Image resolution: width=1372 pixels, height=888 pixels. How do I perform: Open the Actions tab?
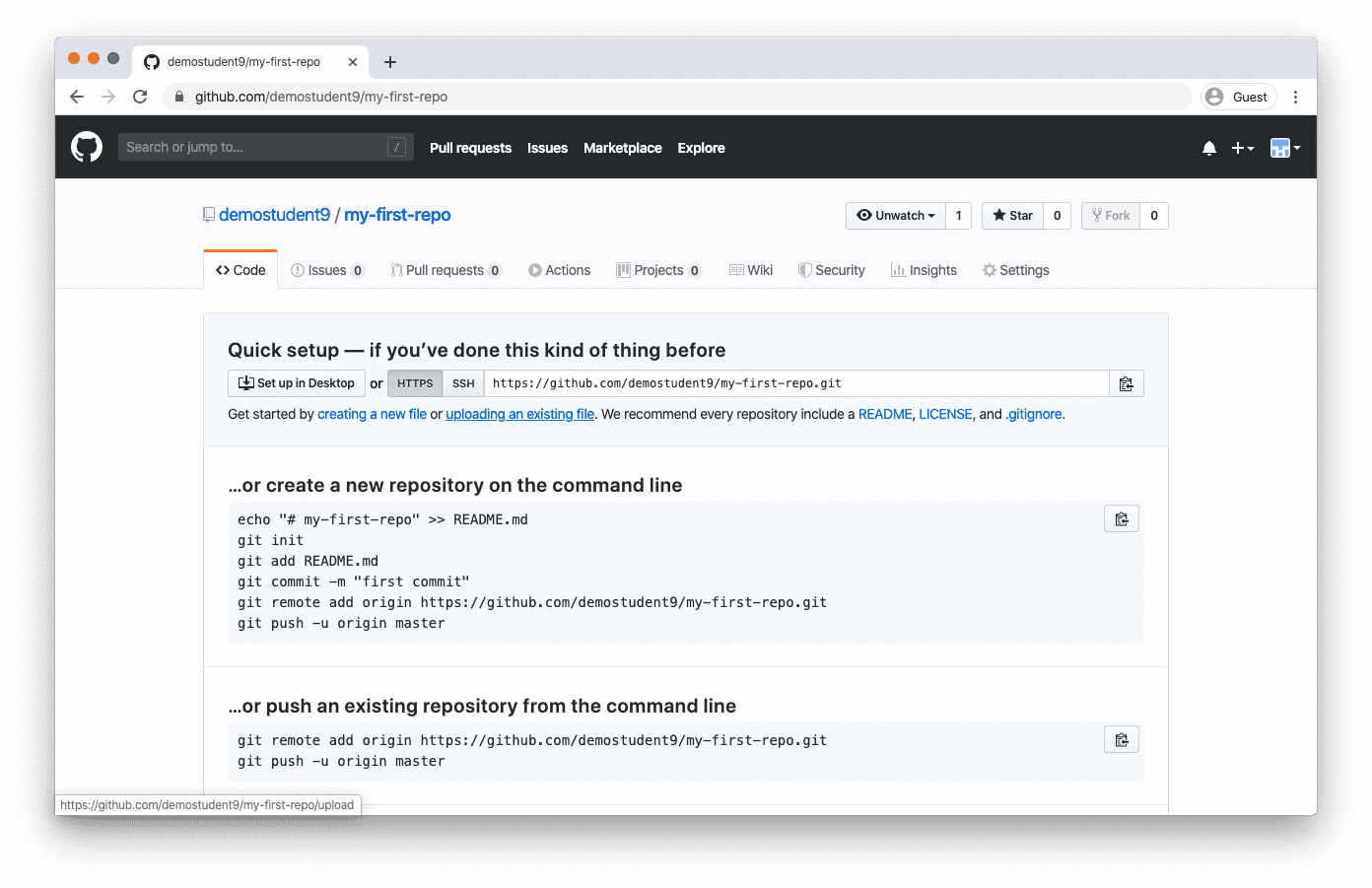click(559, 270)
